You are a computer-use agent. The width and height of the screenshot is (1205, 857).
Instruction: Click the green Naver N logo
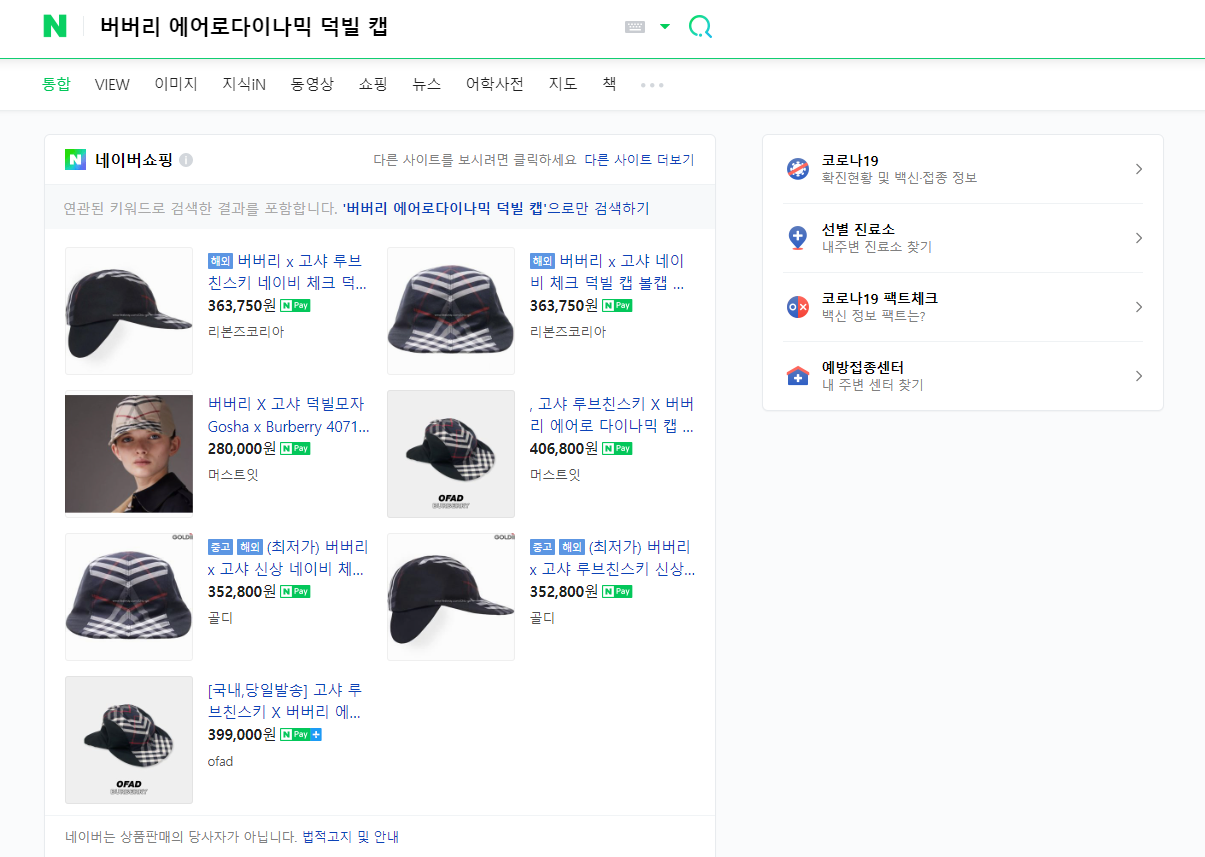click(55, 27)
